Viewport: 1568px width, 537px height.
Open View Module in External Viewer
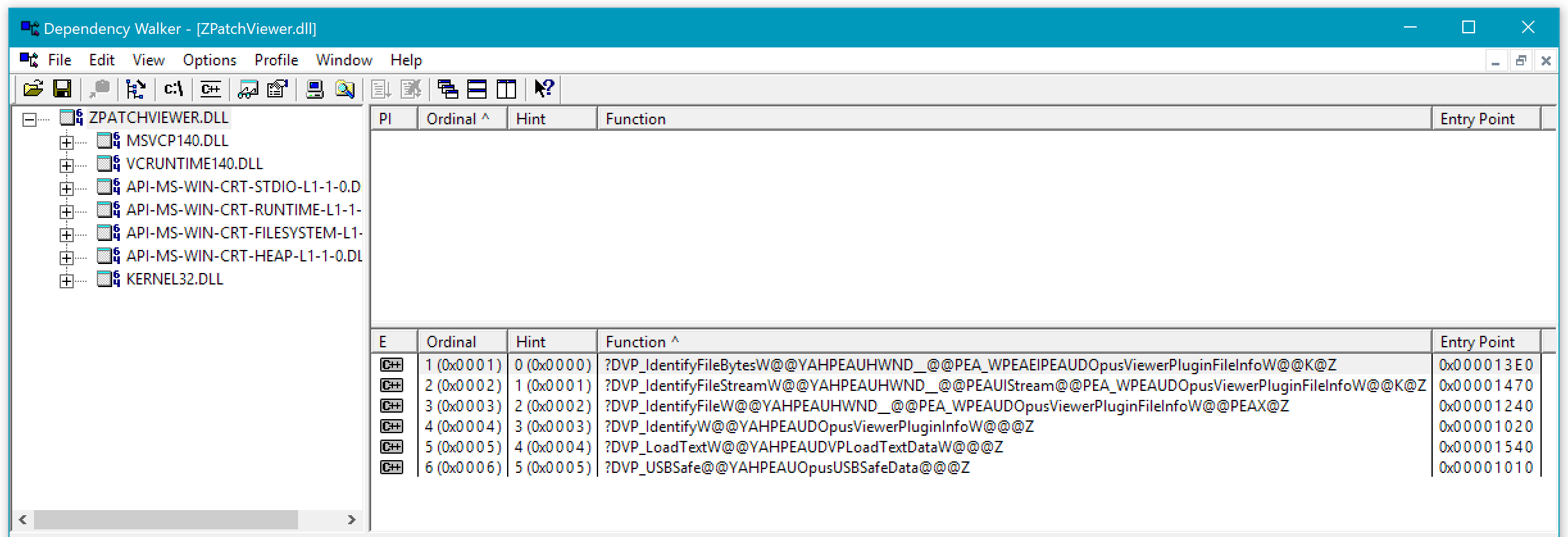[247, 88]
